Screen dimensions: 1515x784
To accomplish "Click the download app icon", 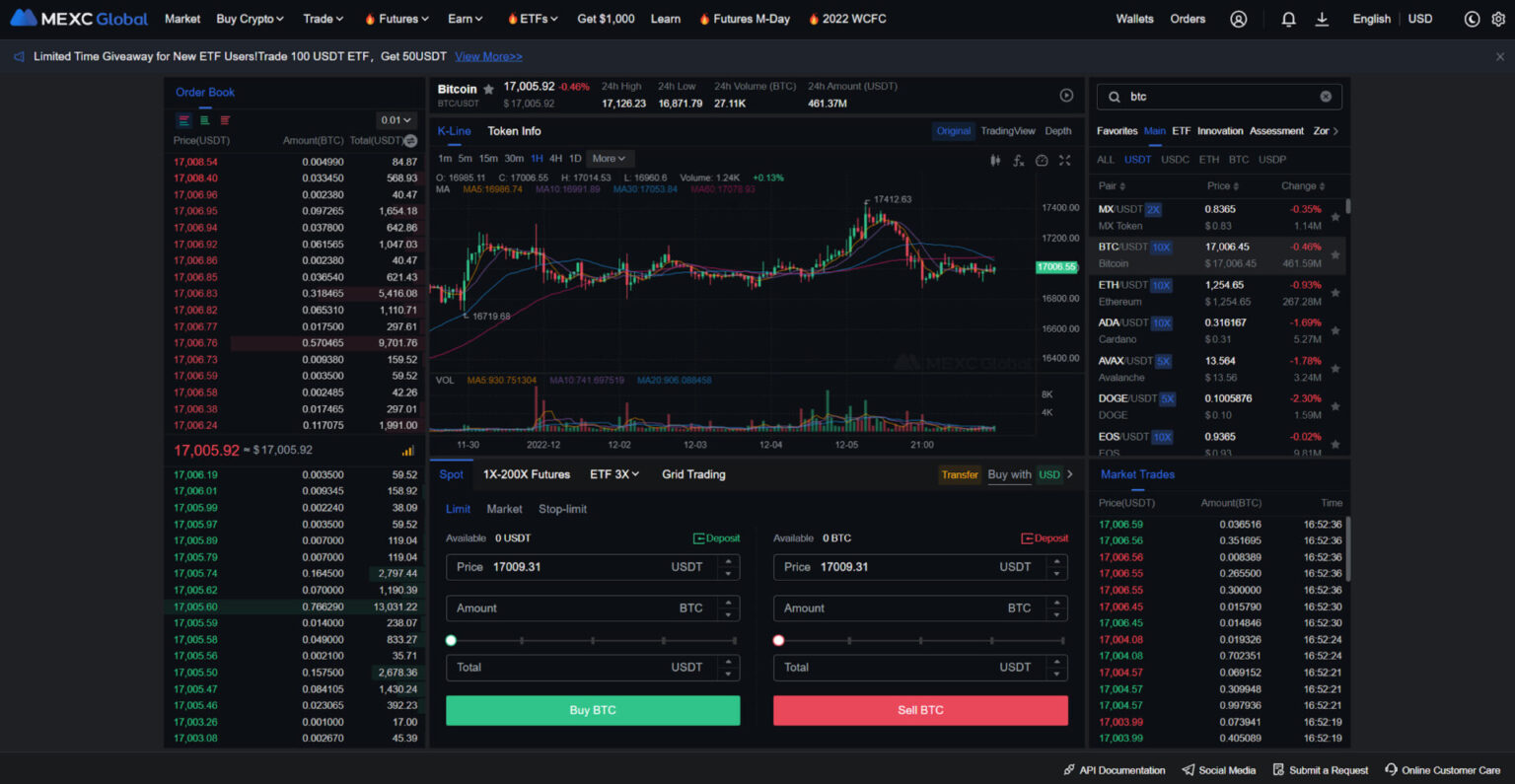I will [1323, 19].
